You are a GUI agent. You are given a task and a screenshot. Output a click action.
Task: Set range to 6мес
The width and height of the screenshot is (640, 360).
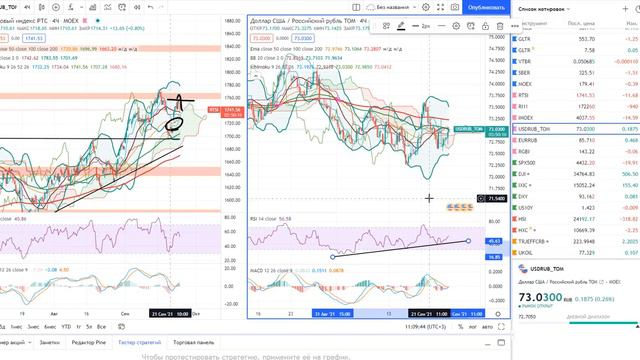(50, 327)
